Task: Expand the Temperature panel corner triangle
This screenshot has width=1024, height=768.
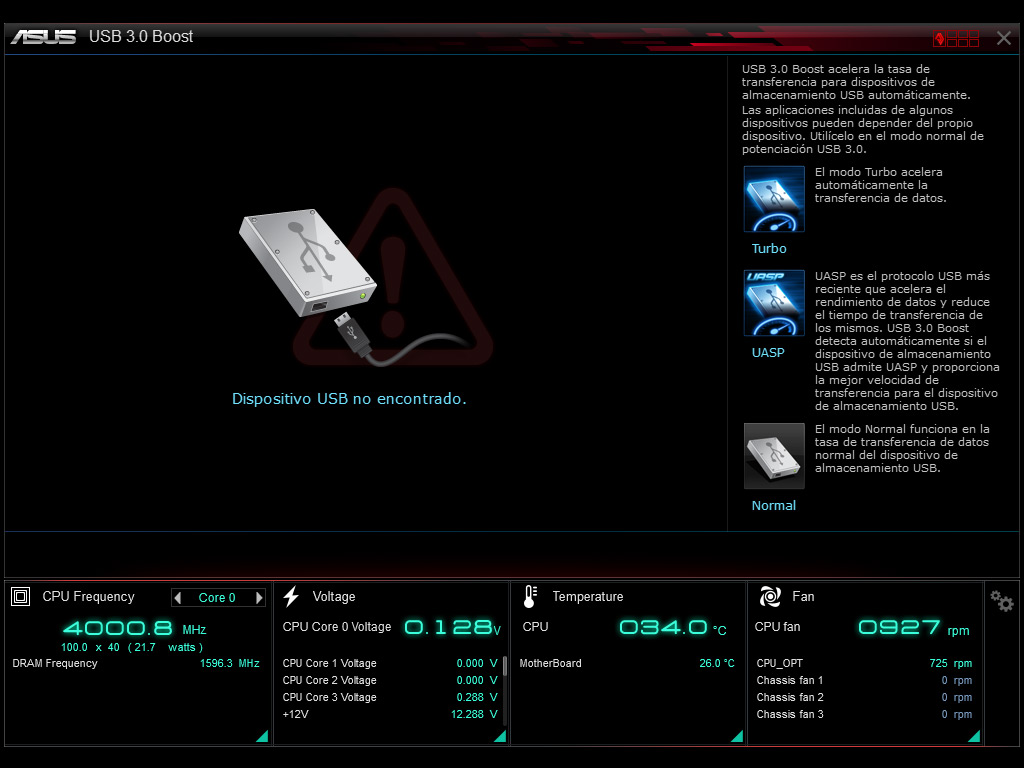Action: click(x=737, y=736)
